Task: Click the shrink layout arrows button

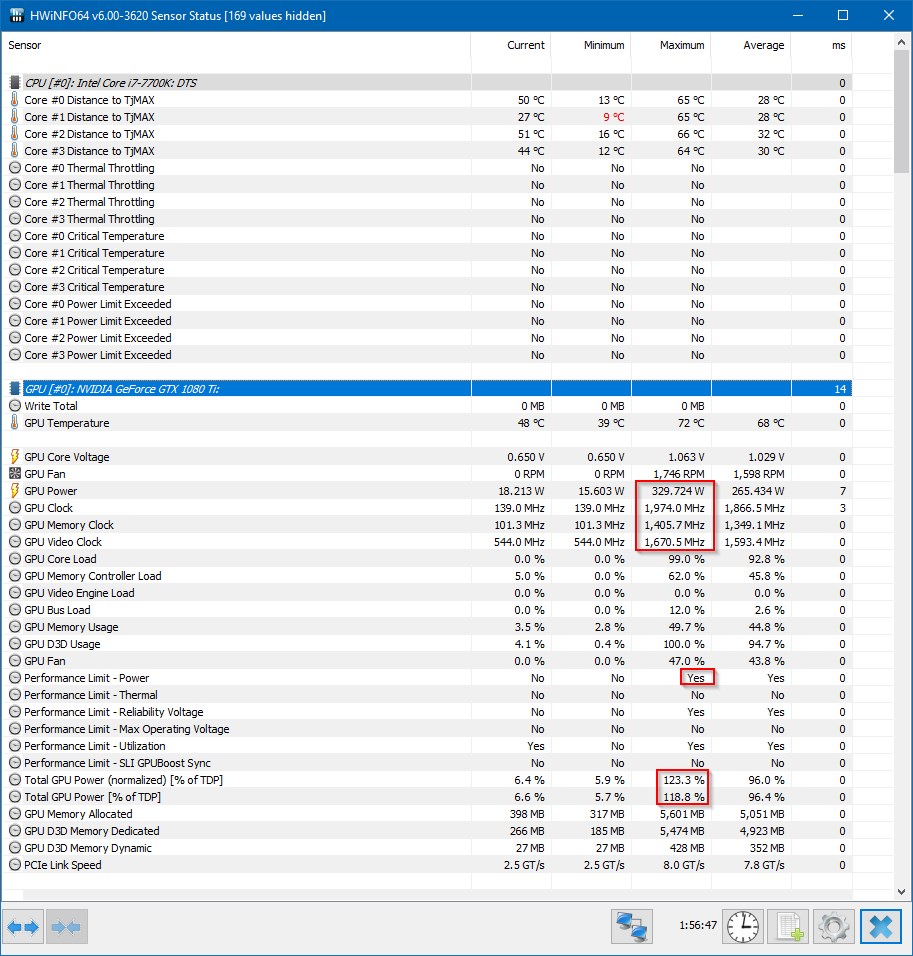Action: [x=66, y=927]
